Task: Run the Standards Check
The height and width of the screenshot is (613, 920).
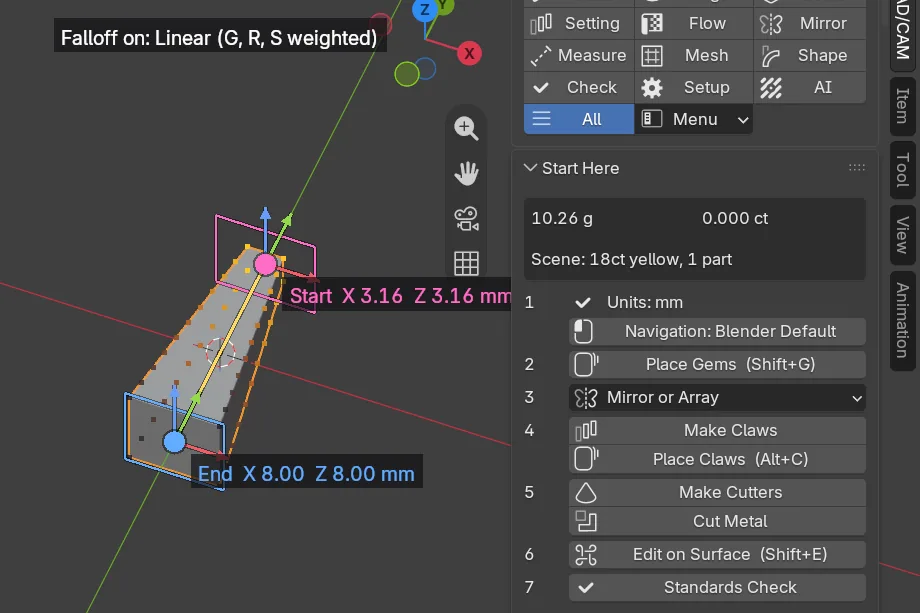Action: (x=717, y=587)
